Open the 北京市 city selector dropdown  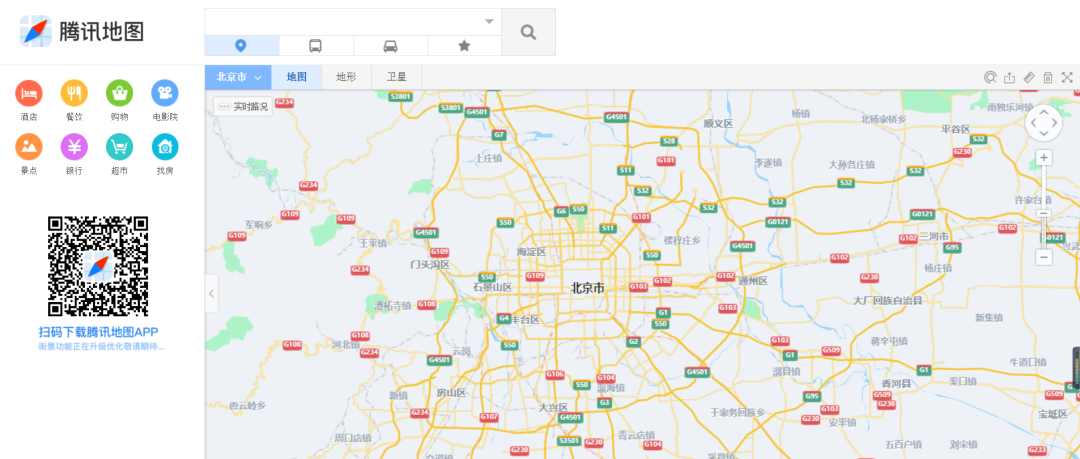click(238, 77)
